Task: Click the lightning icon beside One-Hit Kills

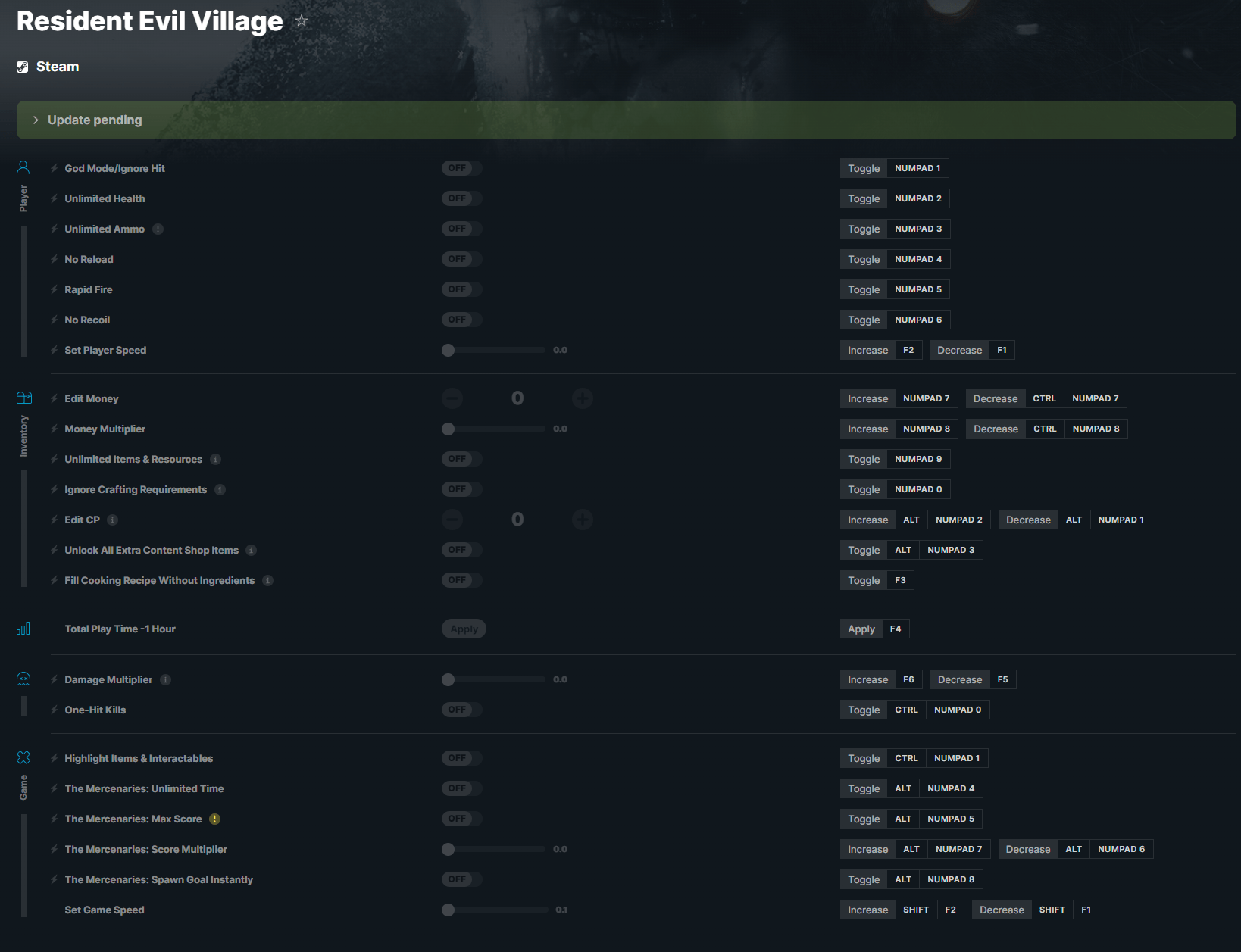Action: point(54,710)
